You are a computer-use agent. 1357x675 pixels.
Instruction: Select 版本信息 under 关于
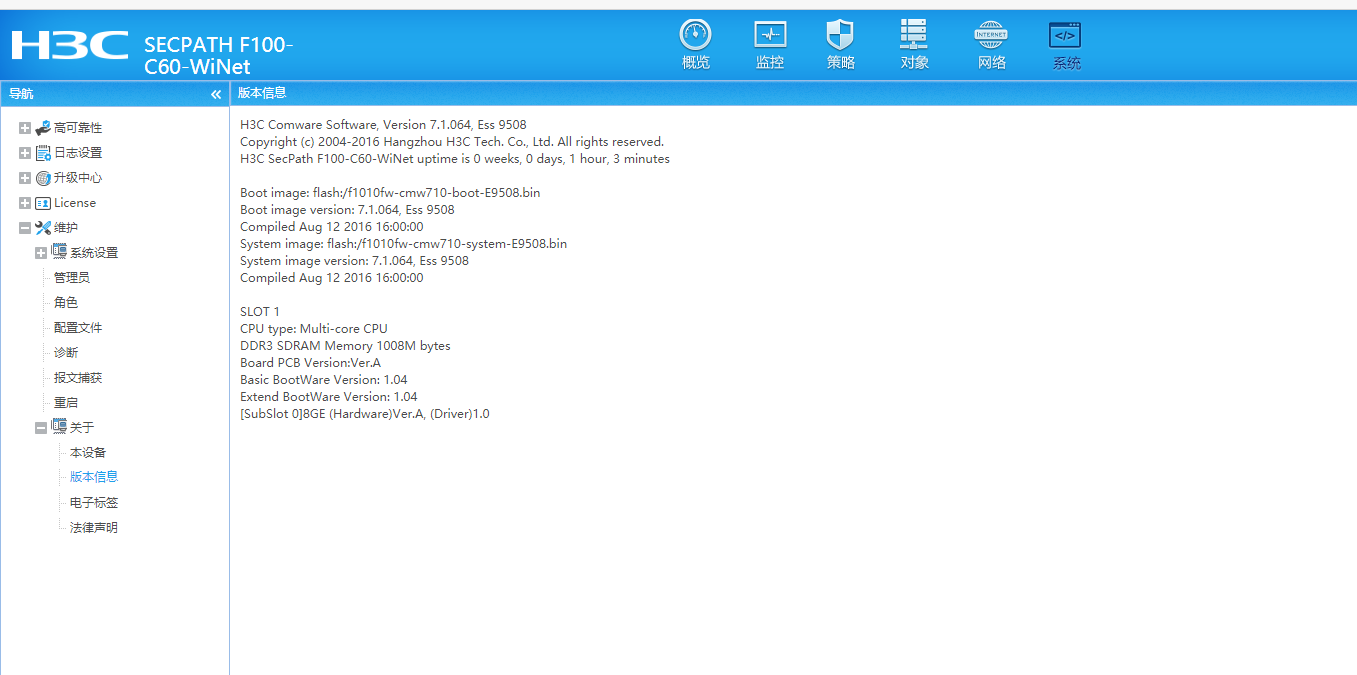tap(94, 477)
